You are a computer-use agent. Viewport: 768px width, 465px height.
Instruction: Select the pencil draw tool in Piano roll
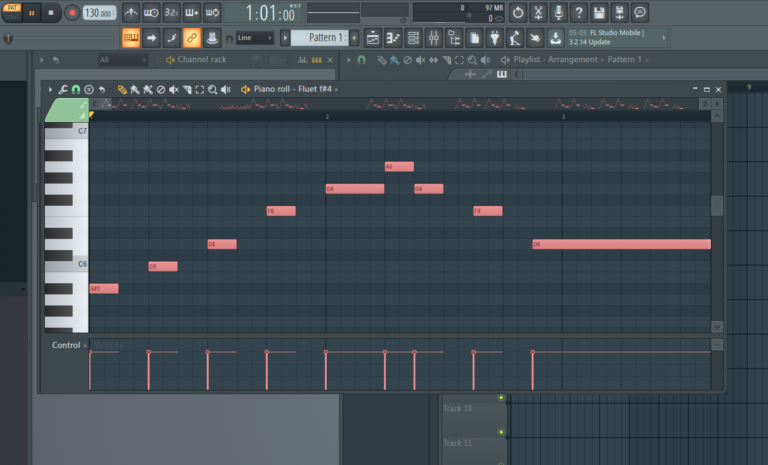122,90
